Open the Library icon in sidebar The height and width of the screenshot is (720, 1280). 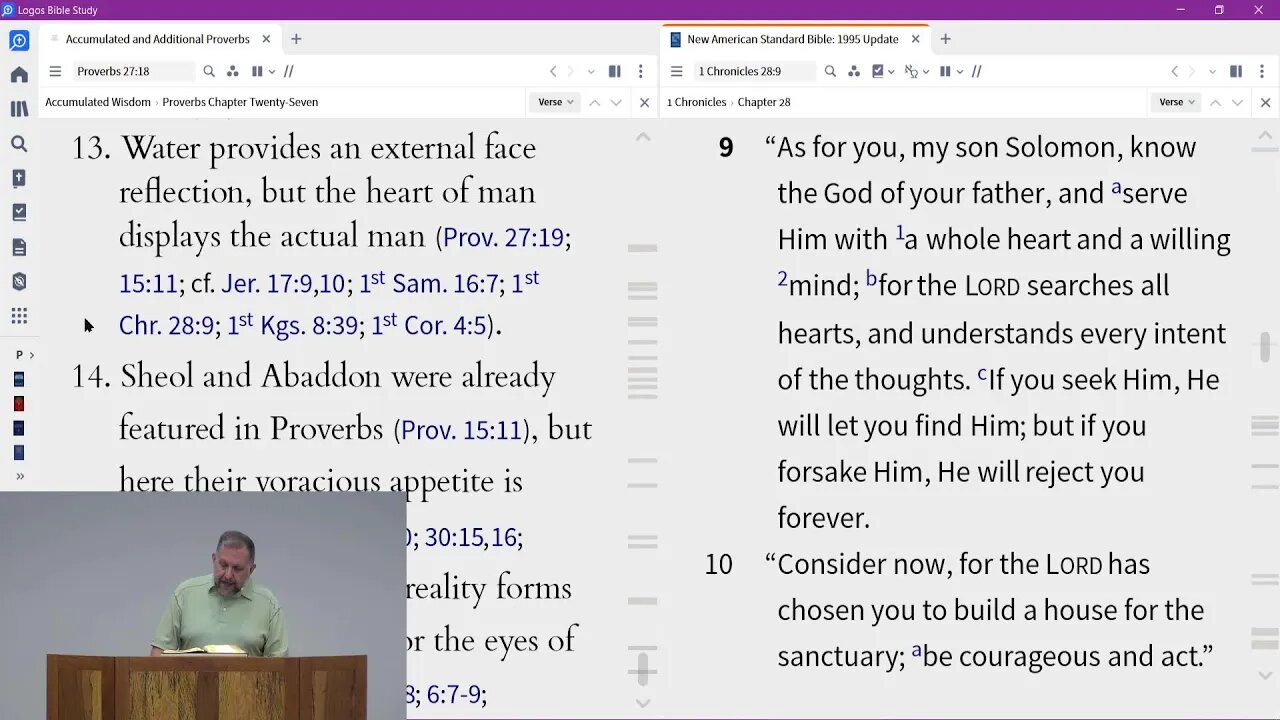click(x=19, y=109)
